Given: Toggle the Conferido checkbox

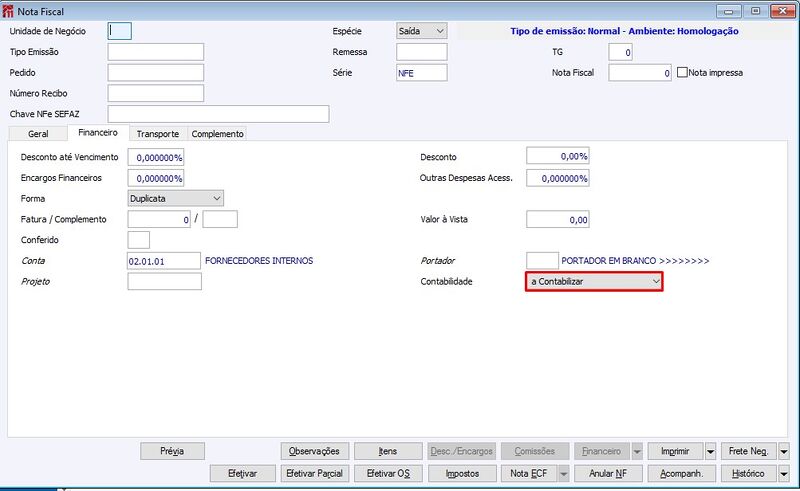Looking at the screenshot, I should pos(138,240).
